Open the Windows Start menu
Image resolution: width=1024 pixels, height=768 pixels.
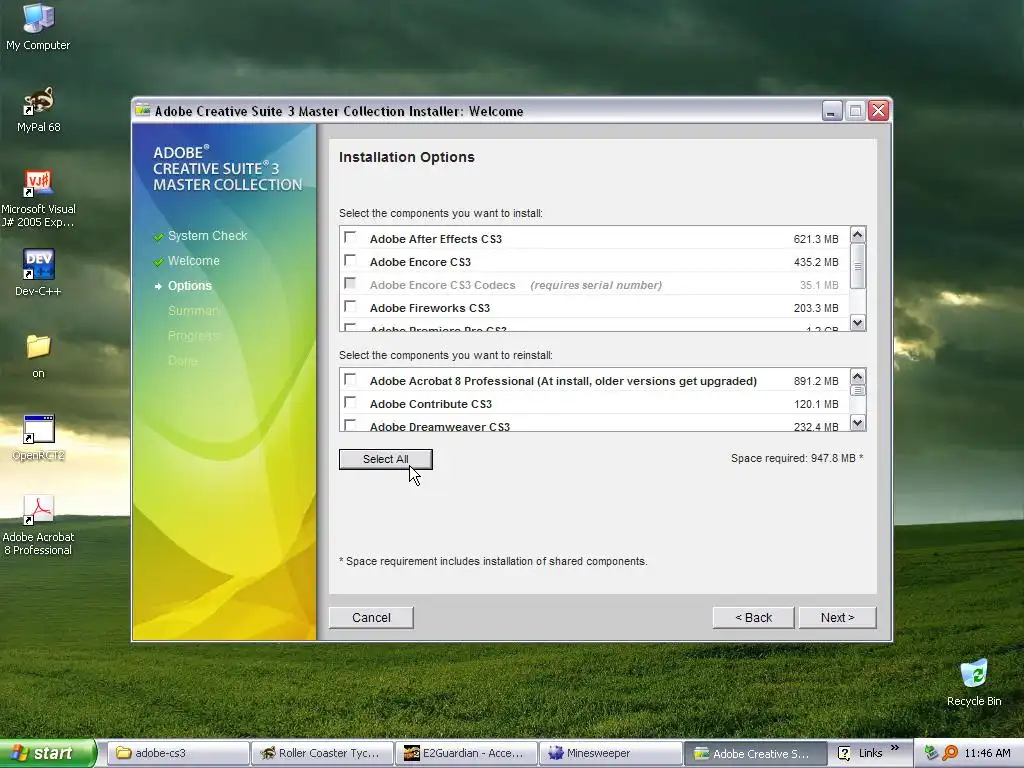[x=47, y=753]
